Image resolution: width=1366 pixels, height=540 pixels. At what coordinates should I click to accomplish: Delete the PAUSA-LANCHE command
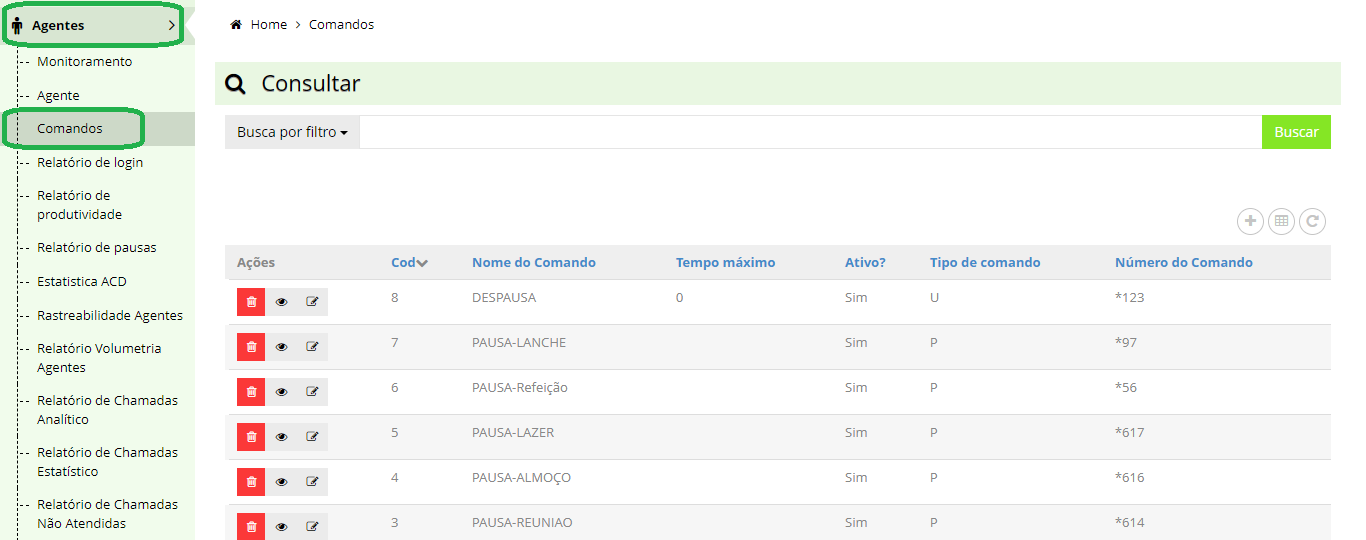point(251,347)
